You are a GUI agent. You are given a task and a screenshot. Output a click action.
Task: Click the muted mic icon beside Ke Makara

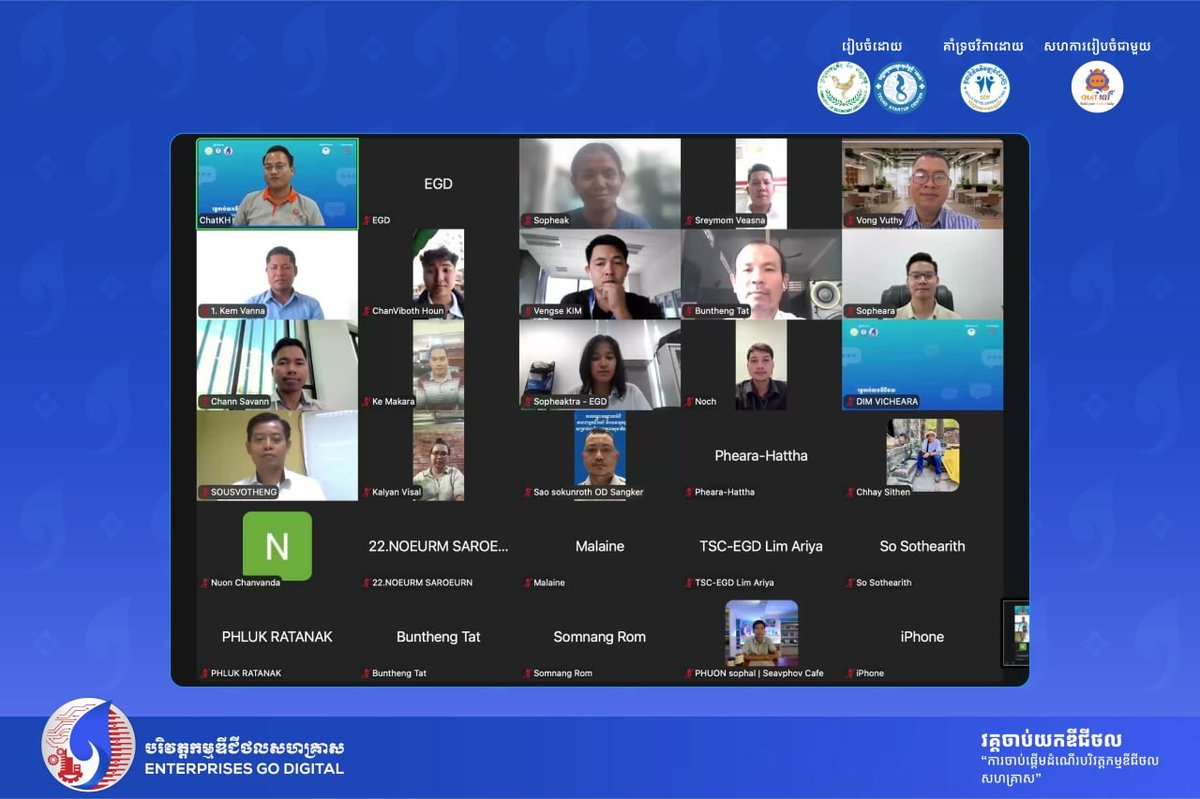(x=366, y=402)
